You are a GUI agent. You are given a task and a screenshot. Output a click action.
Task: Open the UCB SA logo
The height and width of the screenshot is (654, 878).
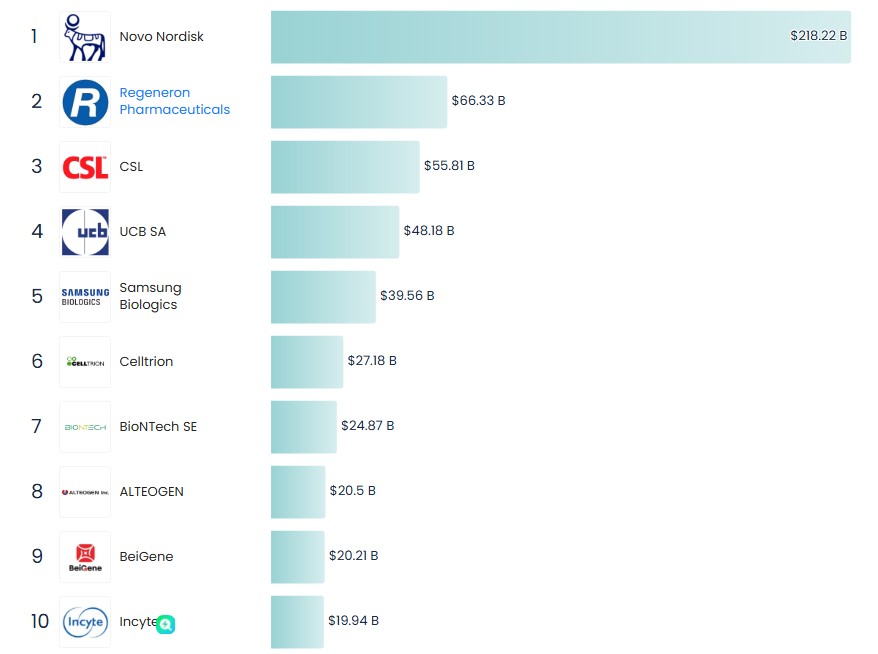[x=85, y=231]
